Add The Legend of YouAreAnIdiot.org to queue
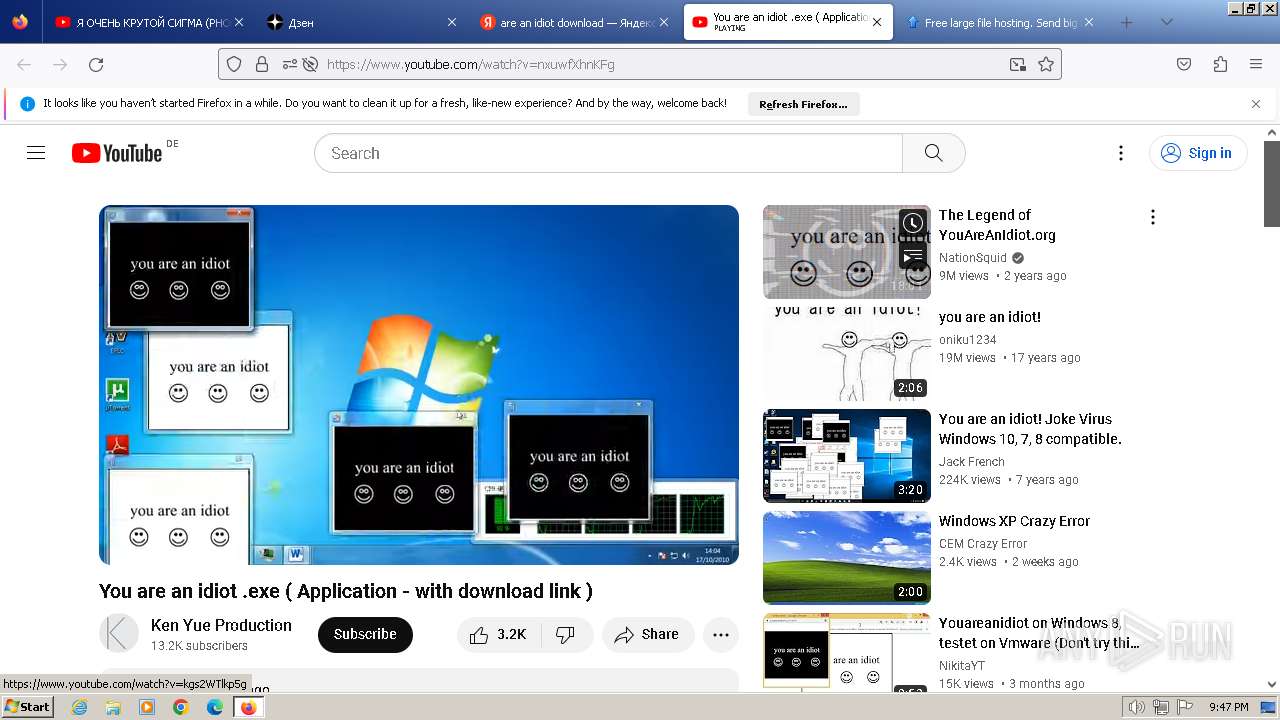The width and height of the screenshot is (1280, 720). coord(912,257)
